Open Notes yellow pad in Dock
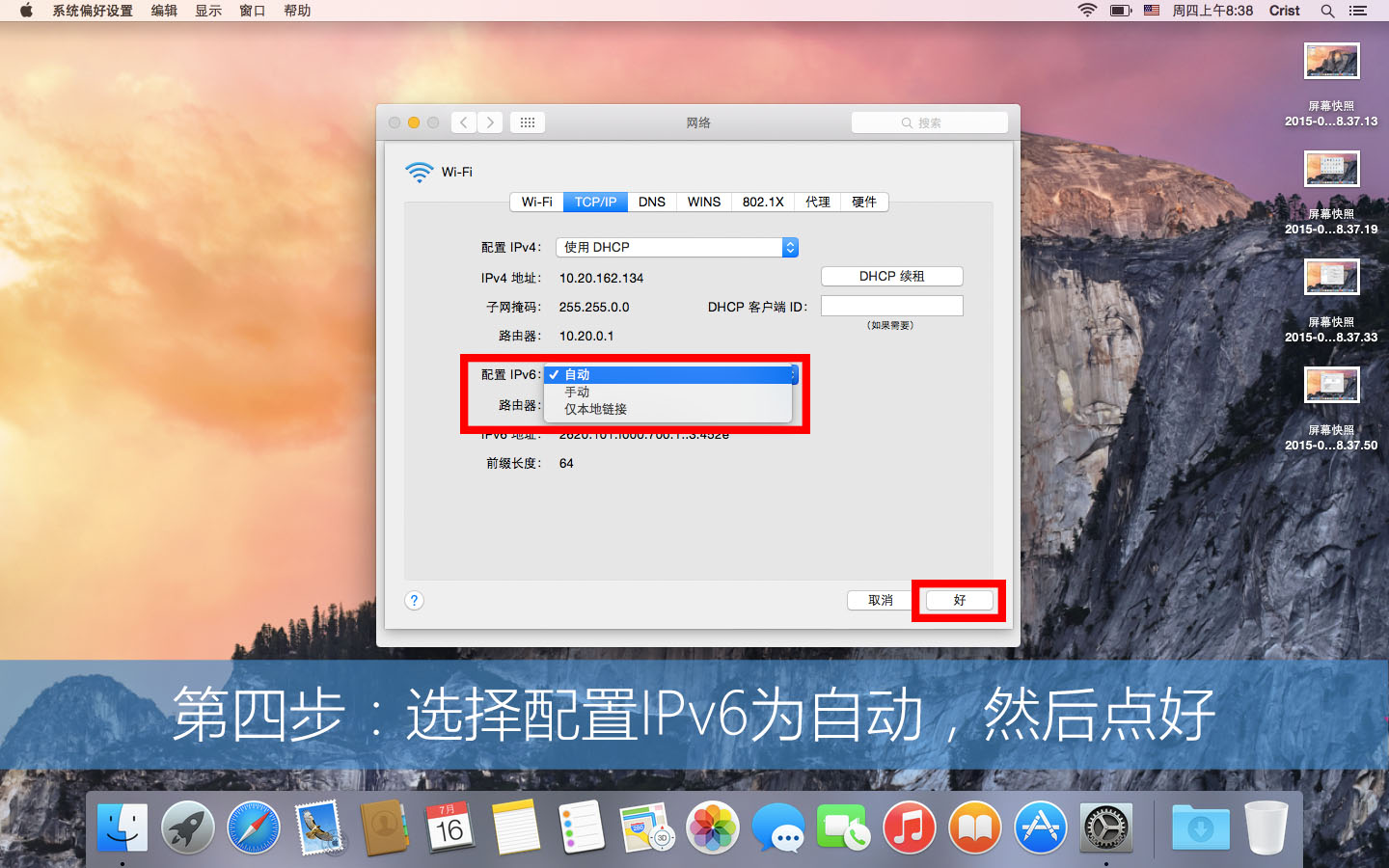Screen dimensions: 1389x868 point(516,827)
